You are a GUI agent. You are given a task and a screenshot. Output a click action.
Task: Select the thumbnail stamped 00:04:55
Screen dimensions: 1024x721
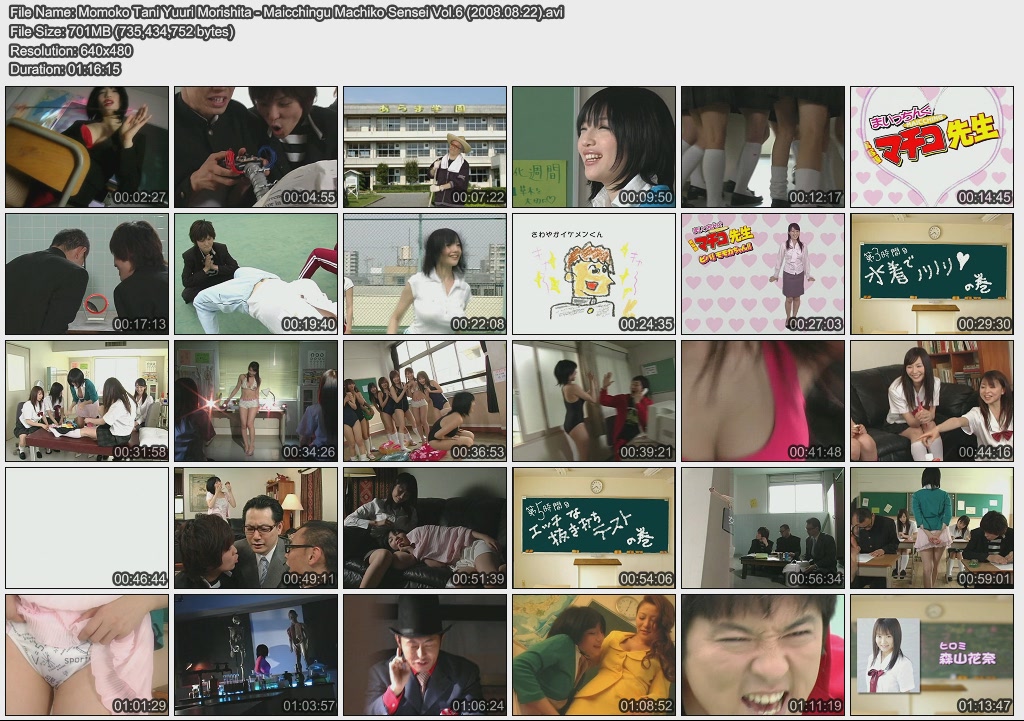pyautogui.click(x=256, y=147)
